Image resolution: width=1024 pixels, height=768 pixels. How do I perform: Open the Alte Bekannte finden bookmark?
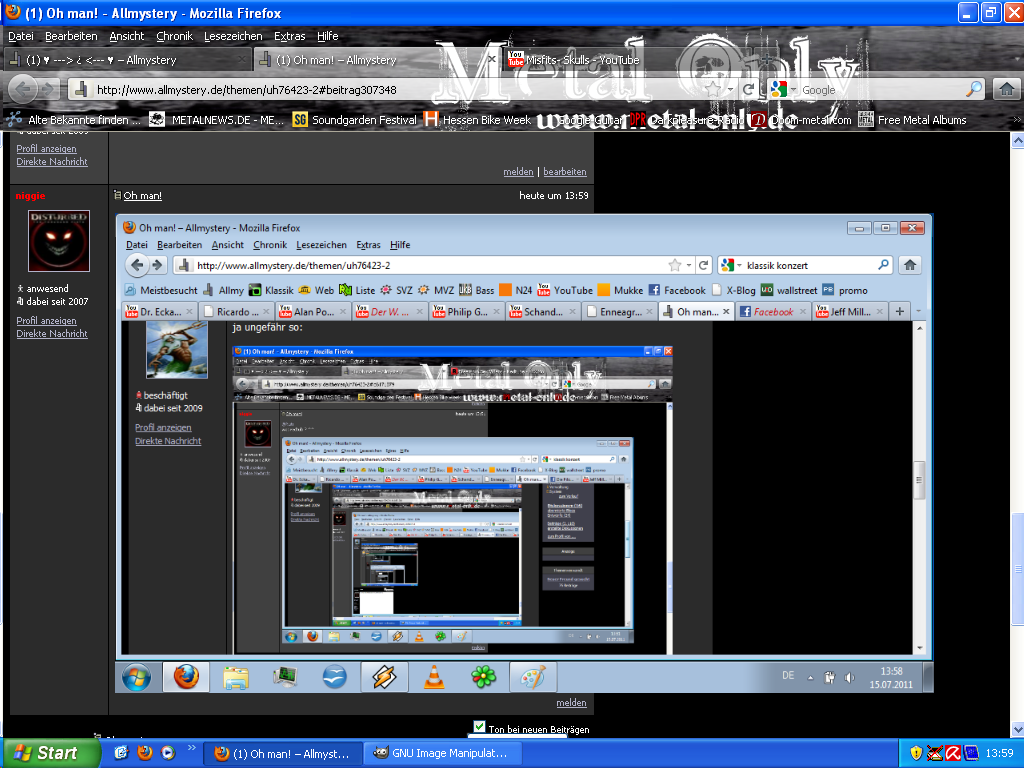pos(74,120)
